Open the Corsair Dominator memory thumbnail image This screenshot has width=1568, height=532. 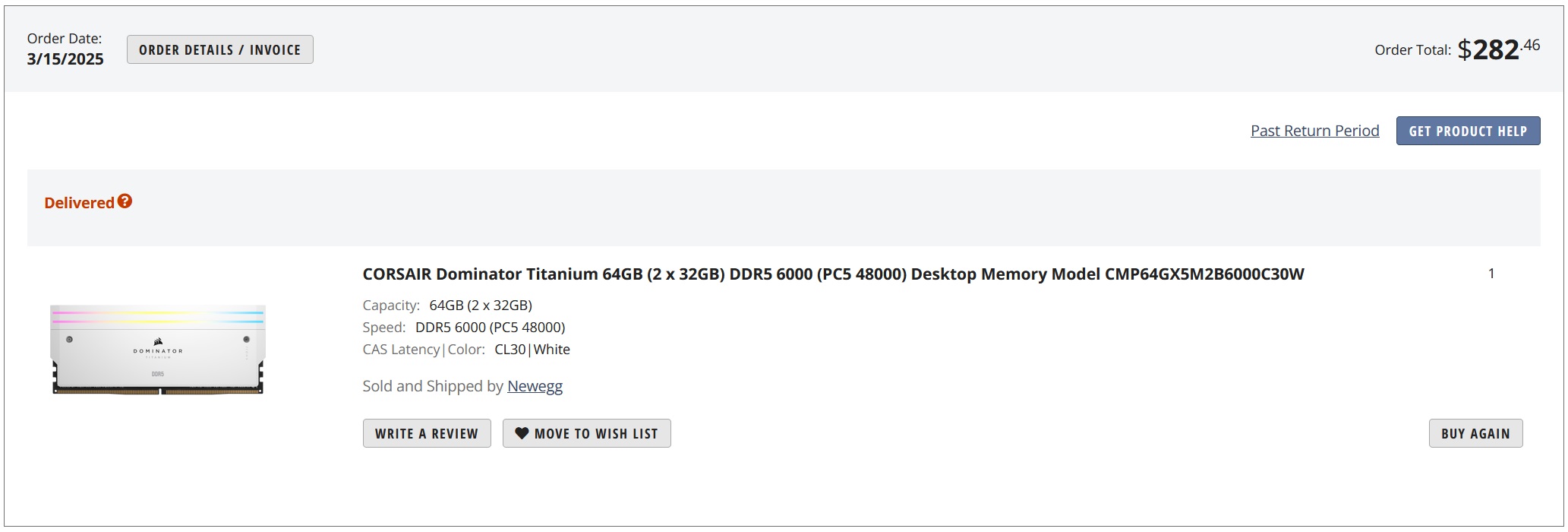(158, 350)
